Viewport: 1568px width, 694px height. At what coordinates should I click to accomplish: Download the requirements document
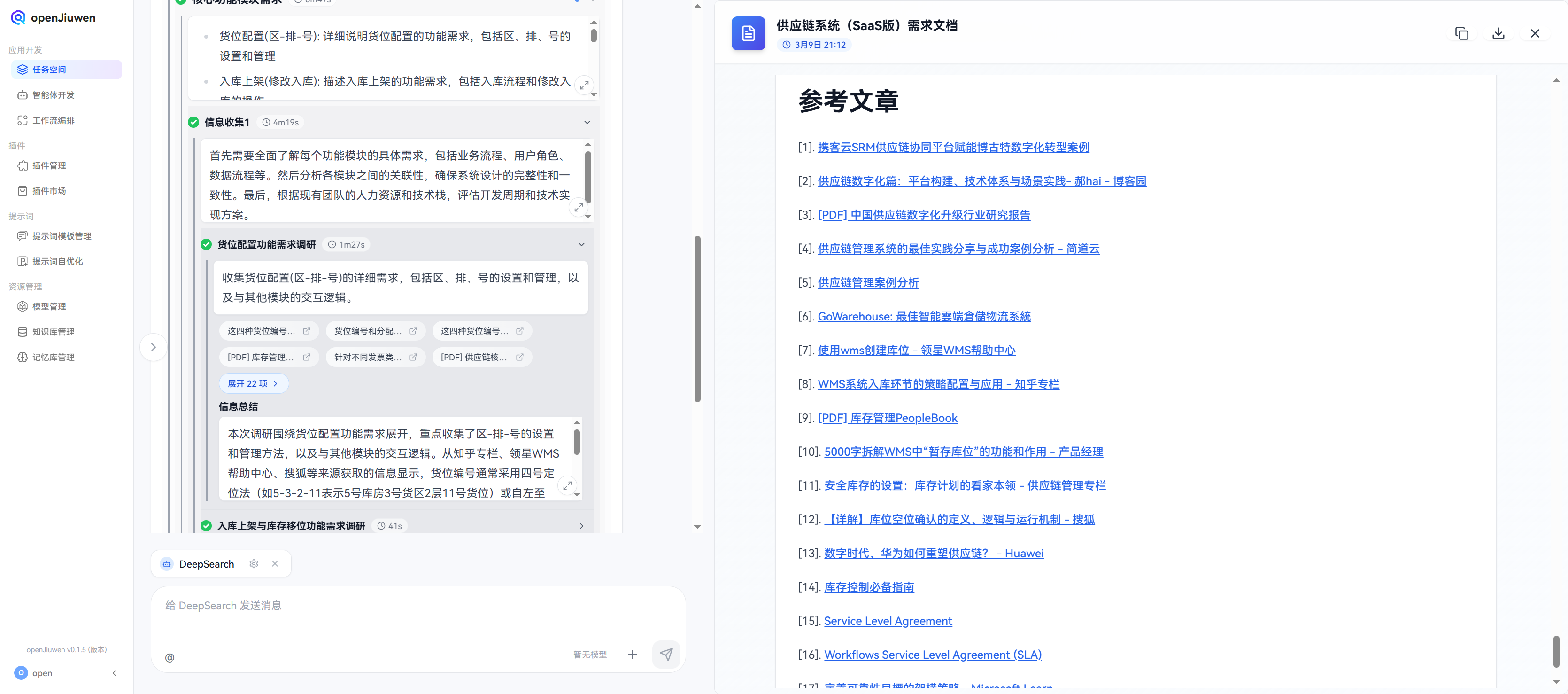point(1498,33)
